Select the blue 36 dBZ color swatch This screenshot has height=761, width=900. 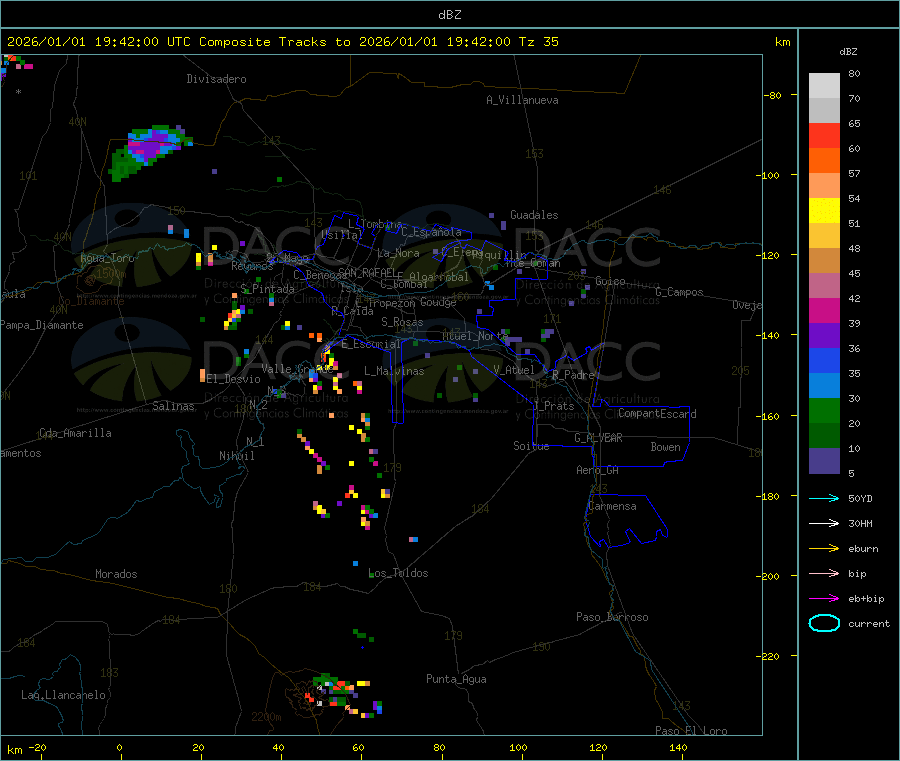[824, 360]
